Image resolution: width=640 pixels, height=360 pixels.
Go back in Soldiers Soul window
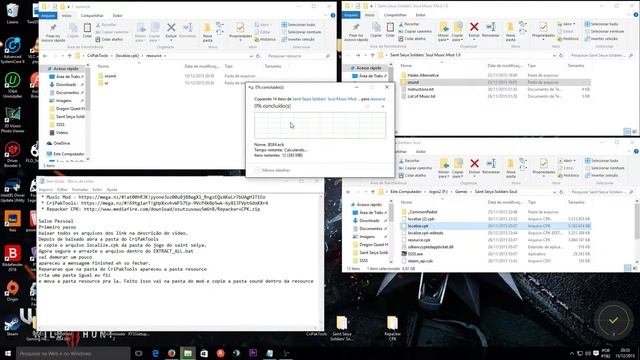(x=349, y=192)
